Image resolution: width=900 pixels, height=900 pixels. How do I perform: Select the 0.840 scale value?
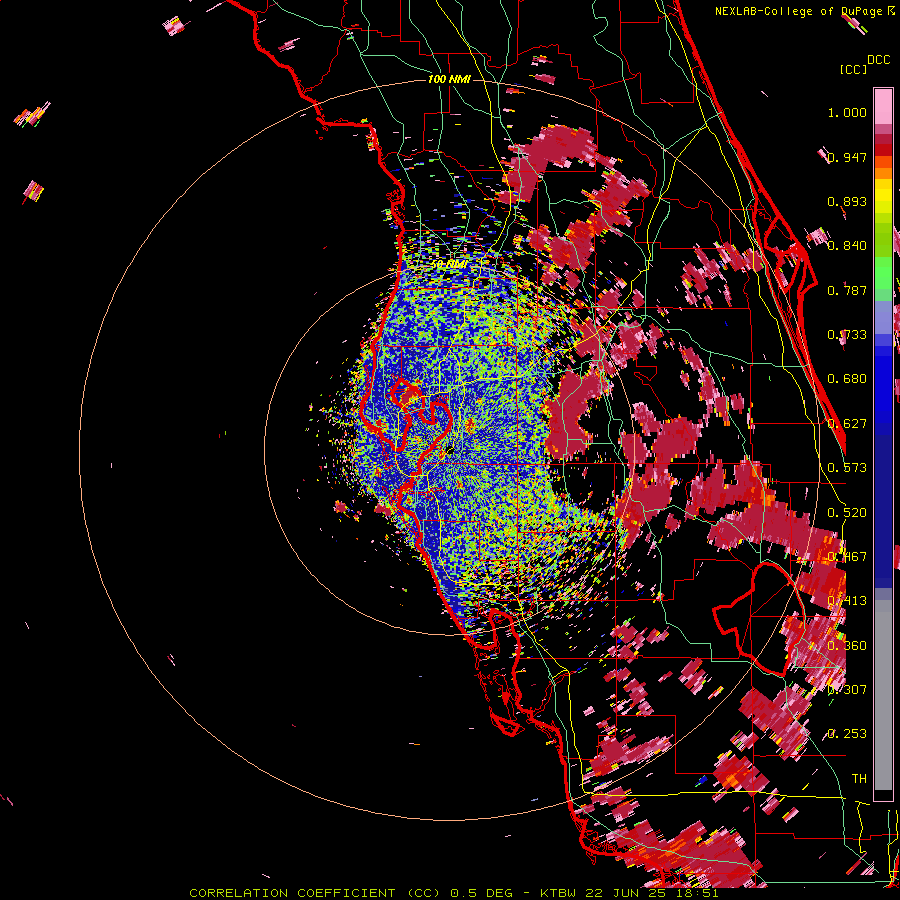(847, 246)
